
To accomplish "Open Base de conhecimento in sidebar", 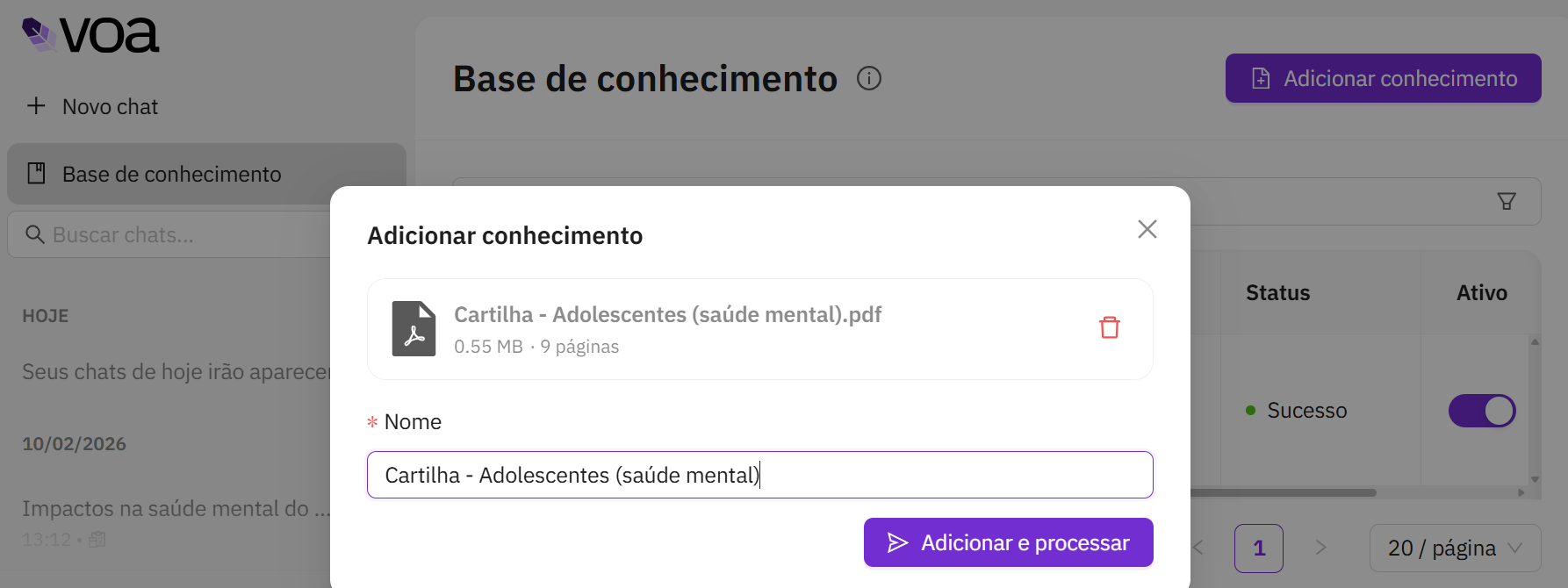I will pyautogui.click(x=171, y=175).
